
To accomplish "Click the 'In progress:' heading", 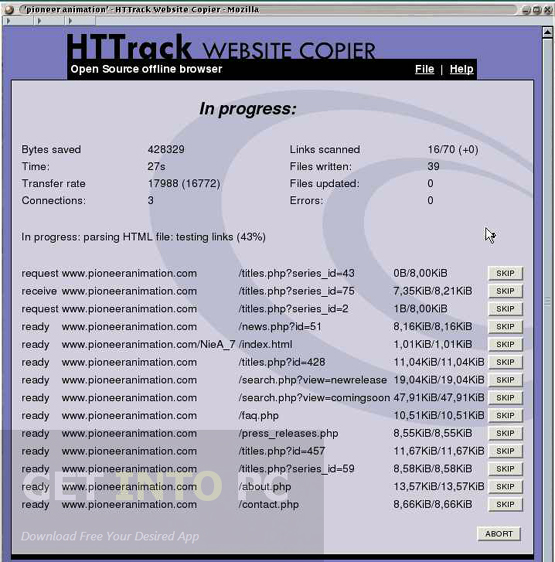I will point(248,109).
